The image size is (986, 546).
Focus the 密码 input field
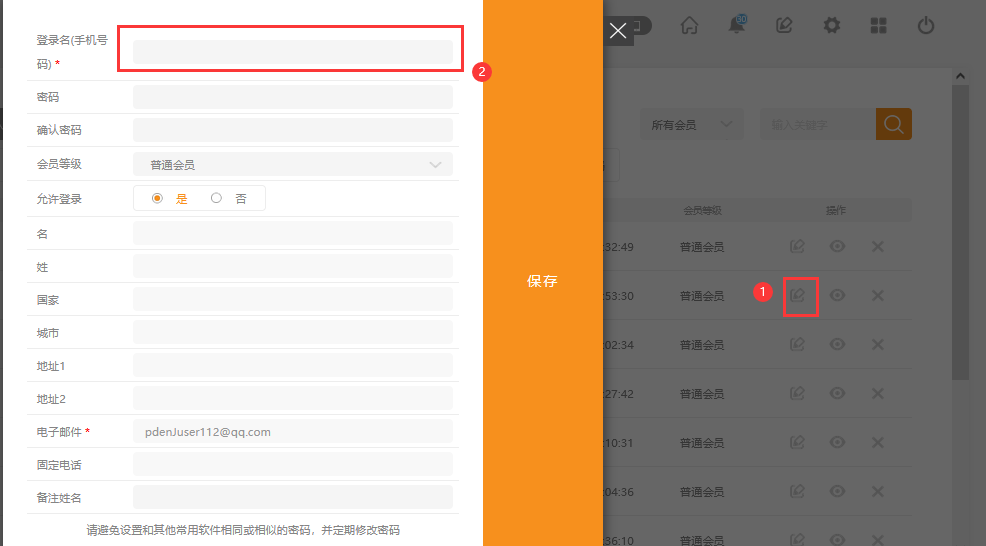(292, 97)
